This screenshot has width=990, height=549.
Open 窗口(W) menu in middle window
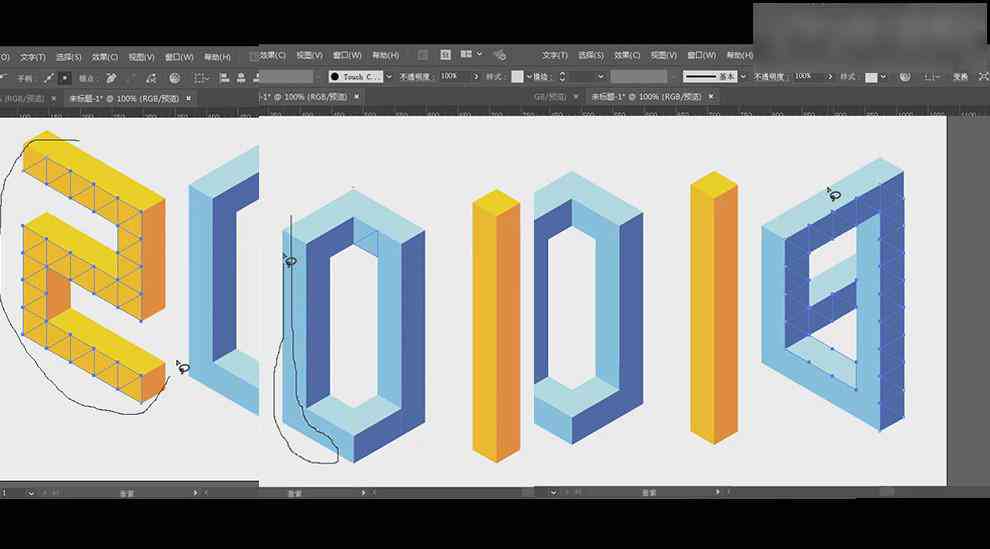coord(347,56)
